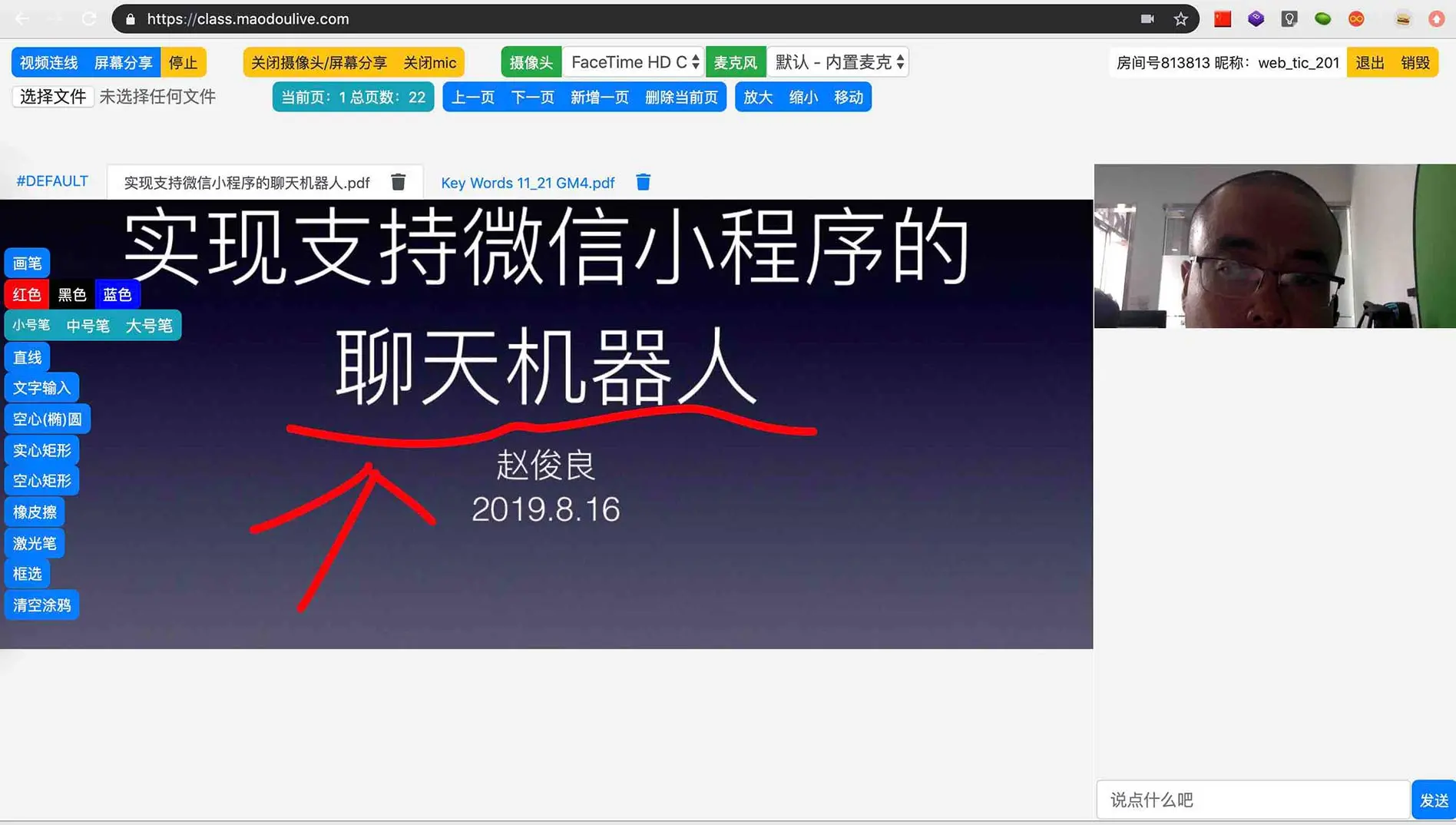1456x825 pixels.
Task: Delete the 聊天机器人 PDF with its trash icon
Action: click(x=398, y=182)
